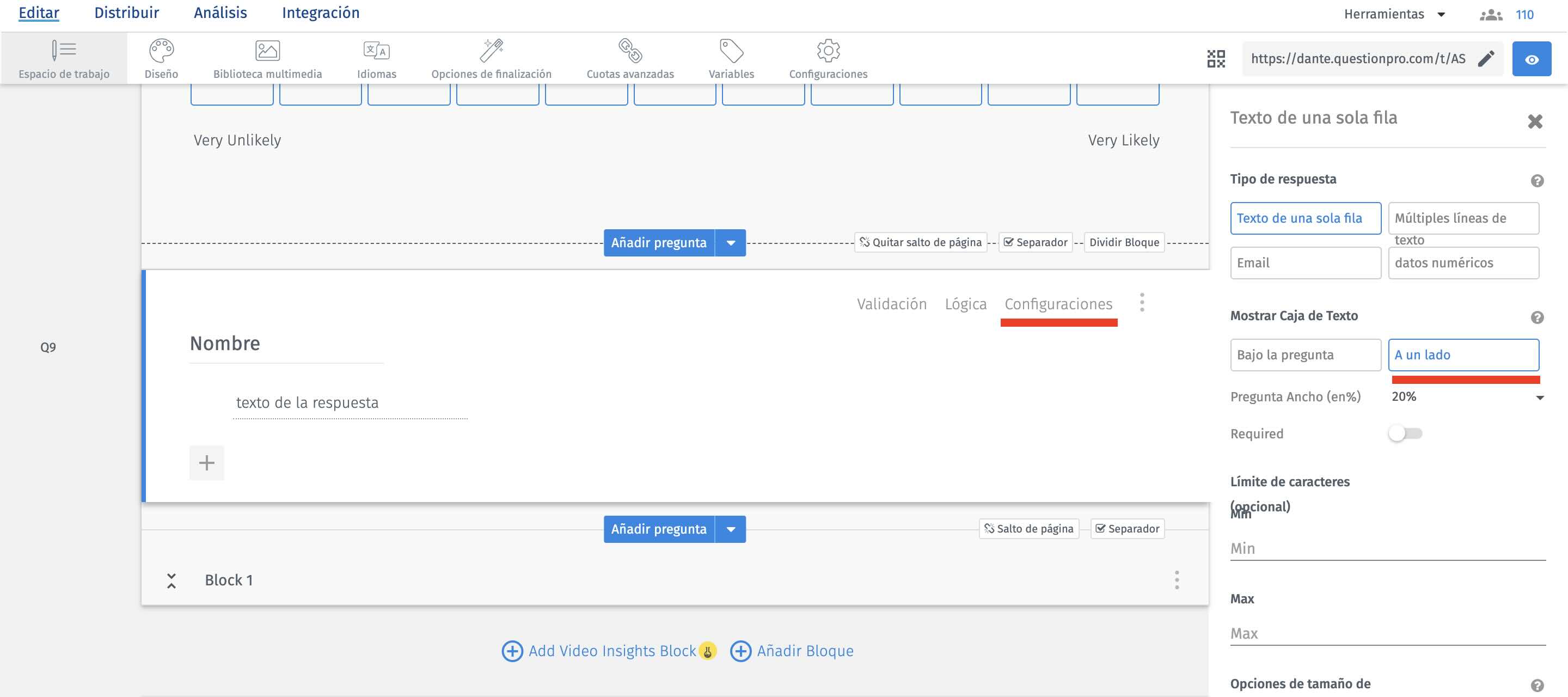Show the survey QR code
1568x697 pixels.
point(1216,59)
